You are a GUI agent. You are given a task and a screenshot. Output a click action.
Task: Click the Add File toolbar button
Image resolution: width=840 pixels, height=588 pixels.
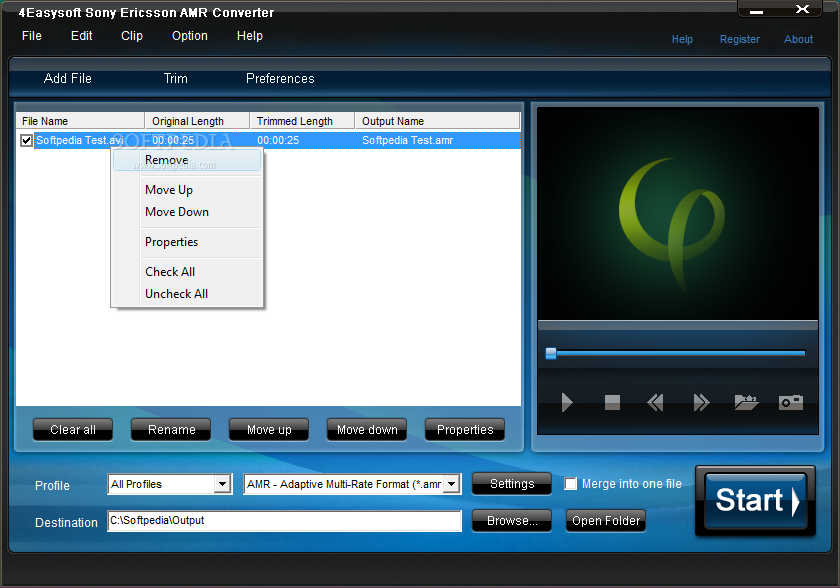pos(68,79)
